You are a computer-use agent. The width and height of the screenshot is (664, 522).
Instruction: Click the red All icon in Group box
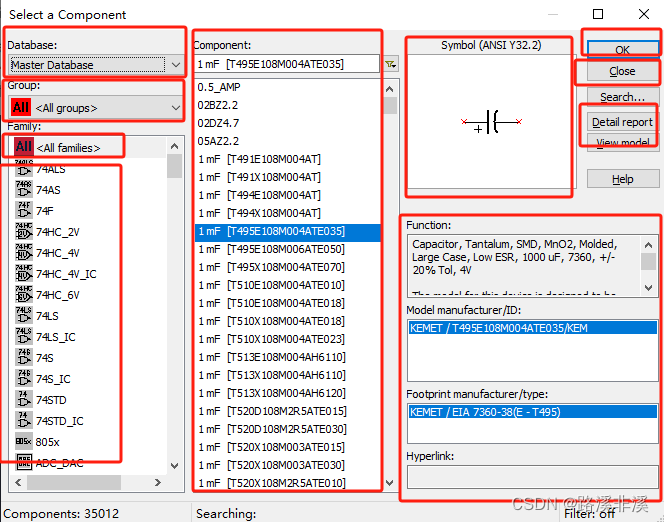(21, 108)
